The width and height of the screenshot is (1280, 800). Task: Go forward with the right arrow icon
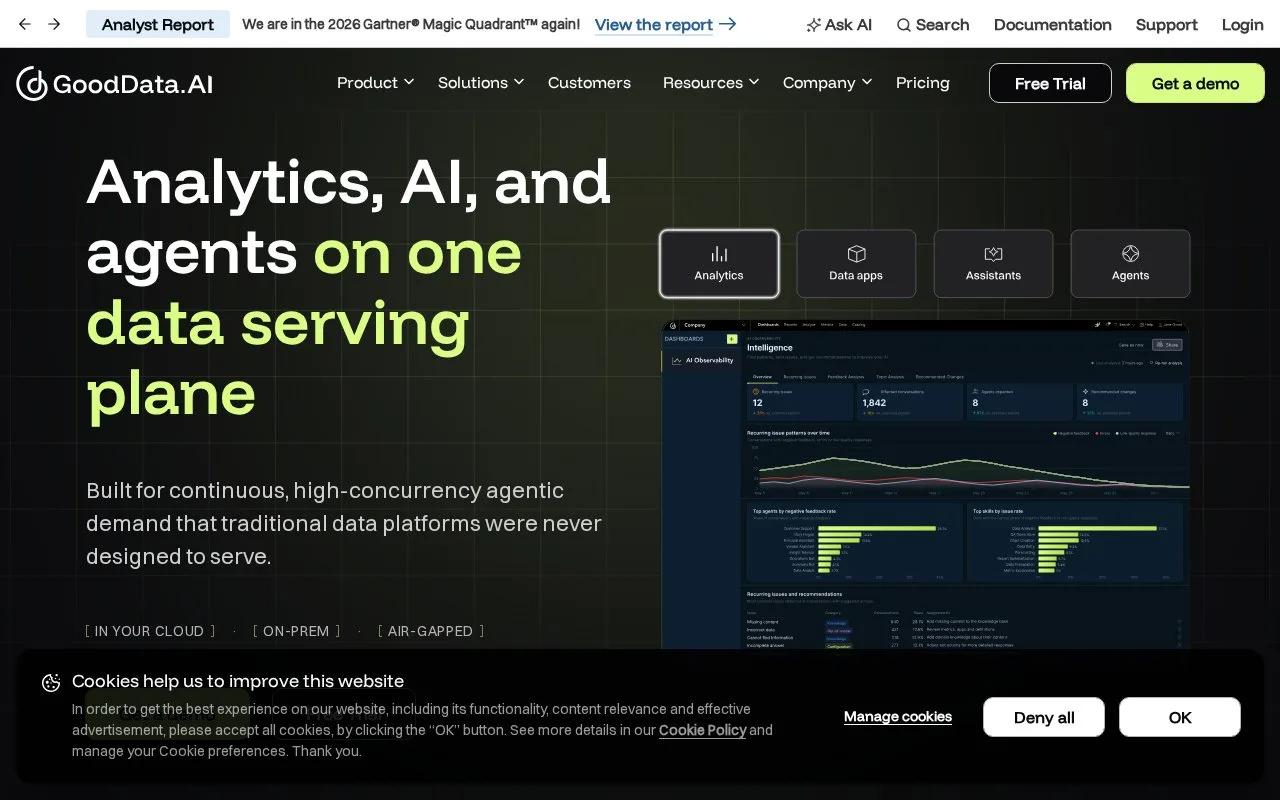pyautogui.click(x=55, y=24)
